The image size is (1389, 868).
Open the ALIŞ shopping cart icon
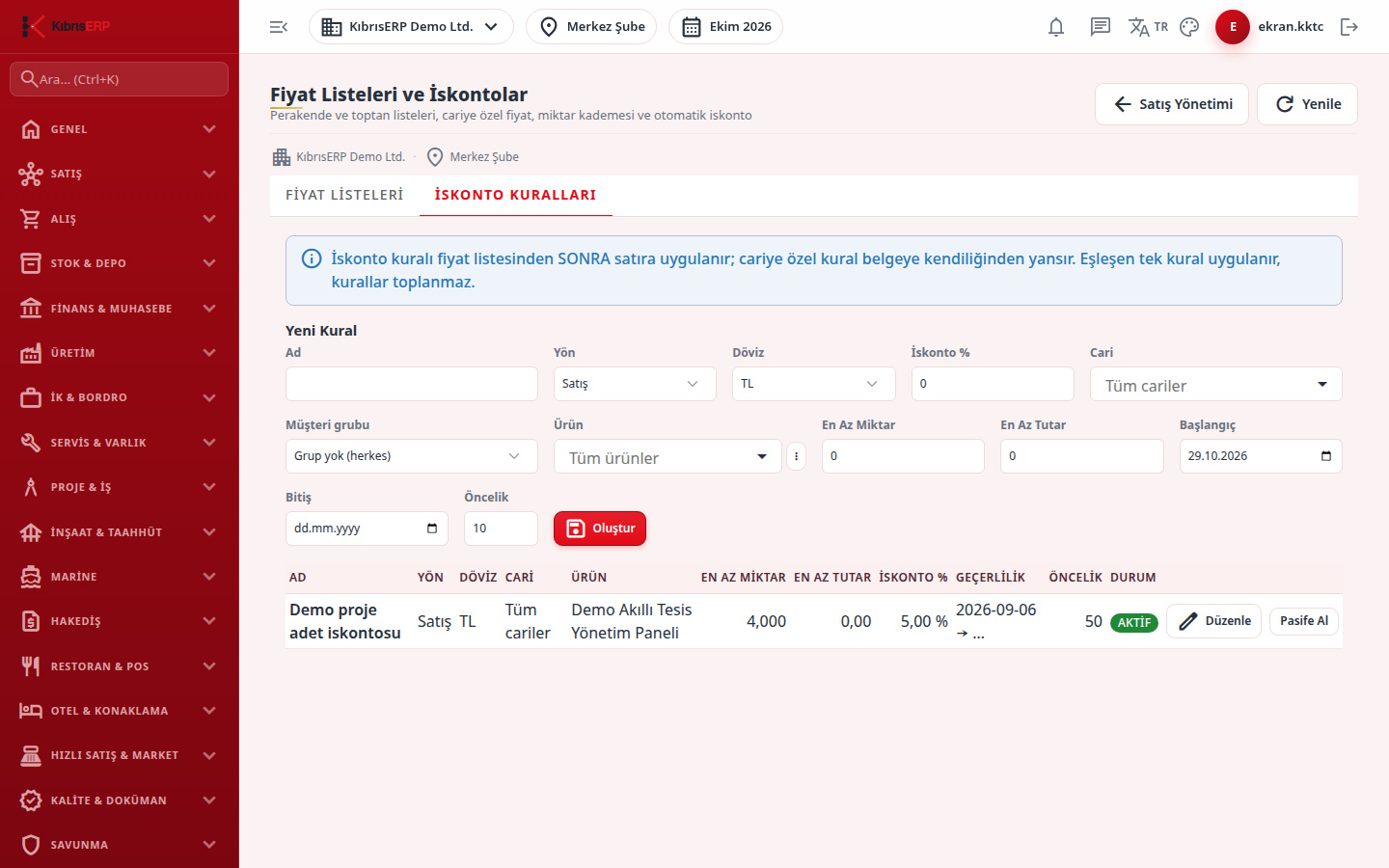(x=31, y=219)
